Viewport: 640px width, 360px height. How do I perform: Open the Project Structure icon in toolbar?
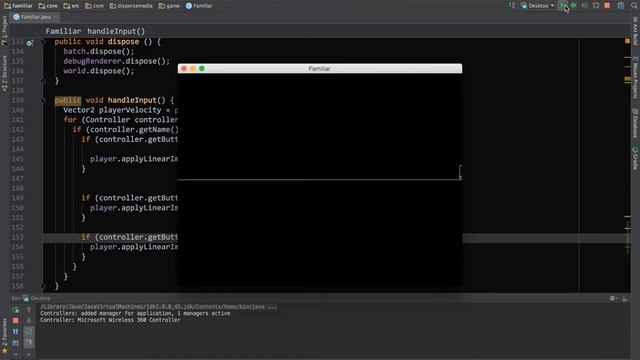[621, 6]
